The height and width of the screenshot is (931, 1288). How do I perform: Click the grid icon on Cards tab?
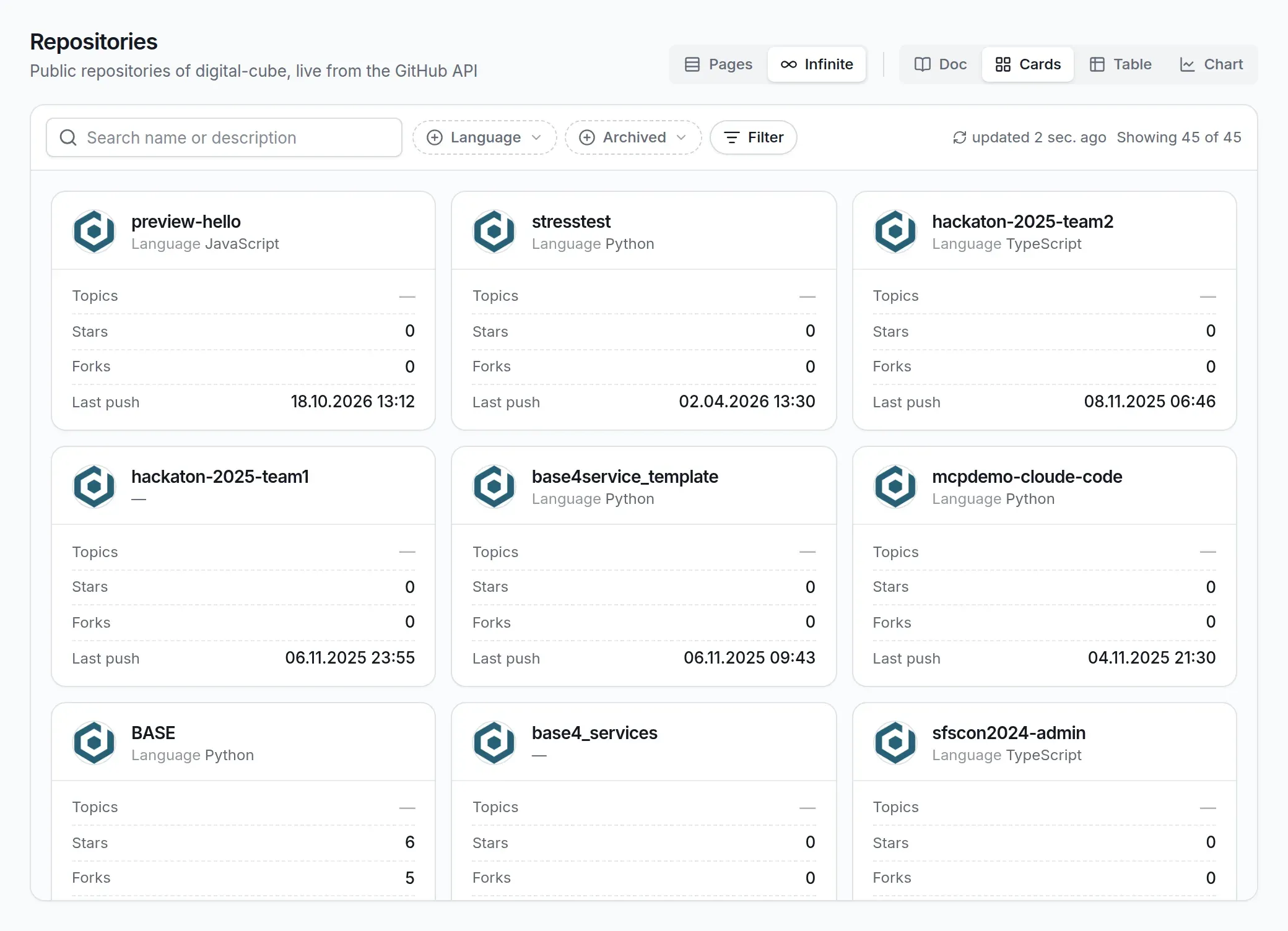[1003, 64]
